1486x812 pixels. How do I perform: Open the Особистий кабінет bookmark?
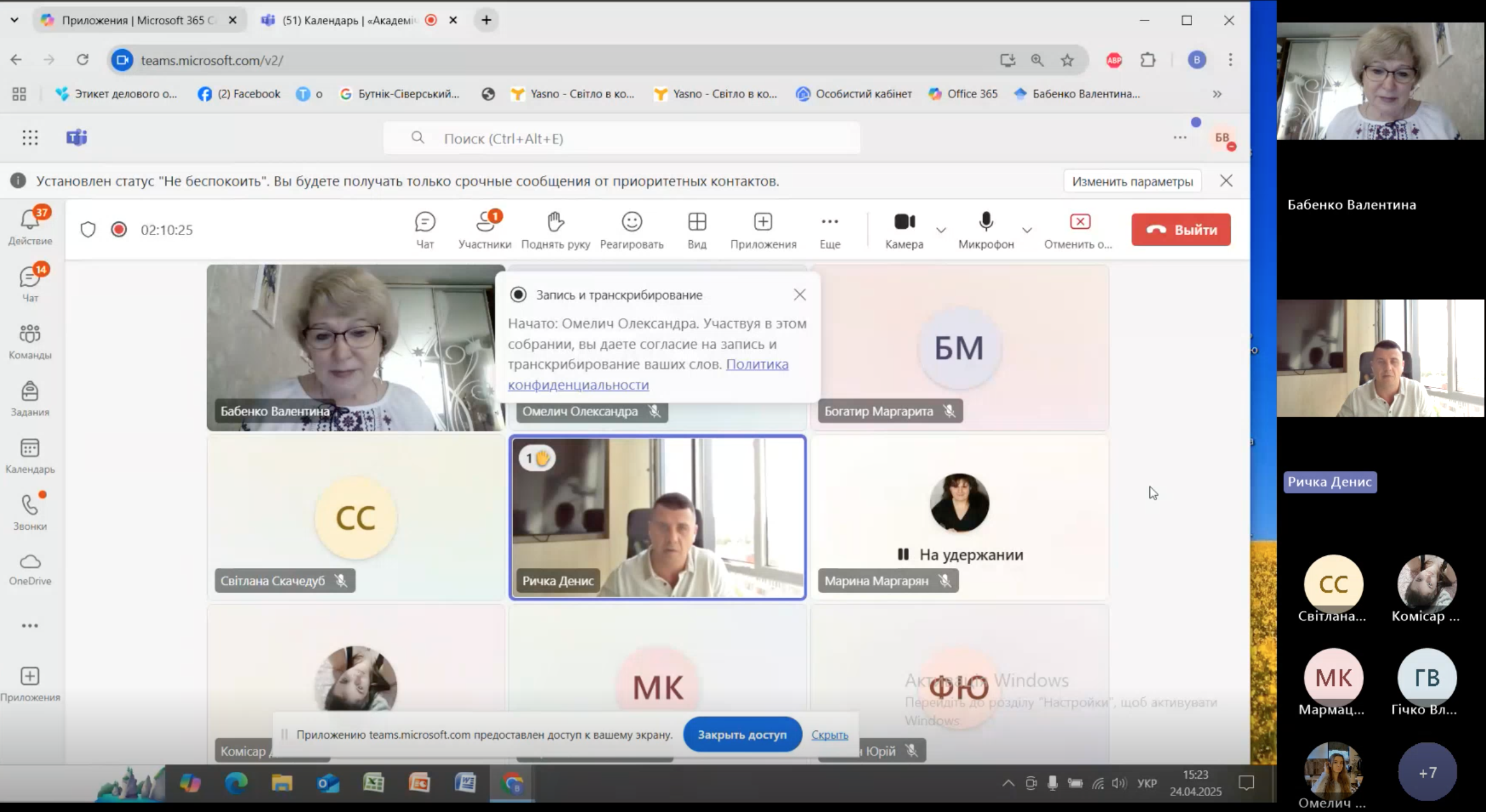click(x=854, y=94)
